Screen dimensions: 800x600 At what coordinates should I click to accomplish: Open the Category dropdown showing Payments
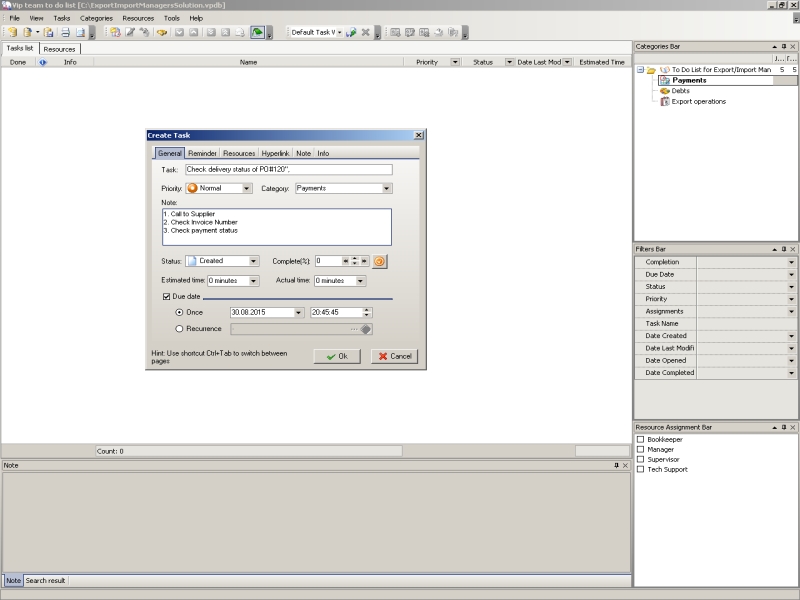[x=386, y=188]
